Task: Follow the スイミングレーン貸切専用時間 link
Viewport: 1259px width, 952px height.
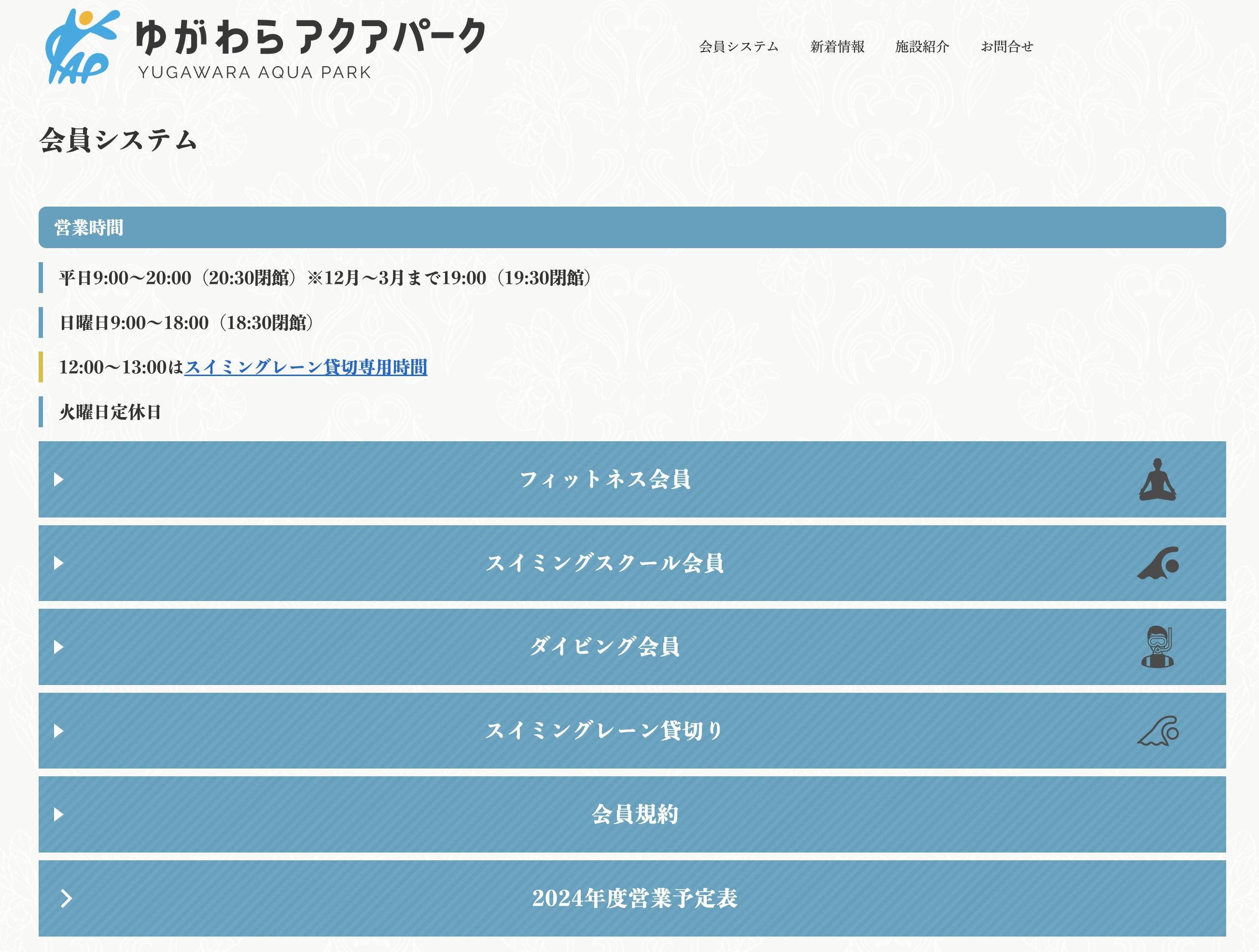Action: (x=306, y=367)
